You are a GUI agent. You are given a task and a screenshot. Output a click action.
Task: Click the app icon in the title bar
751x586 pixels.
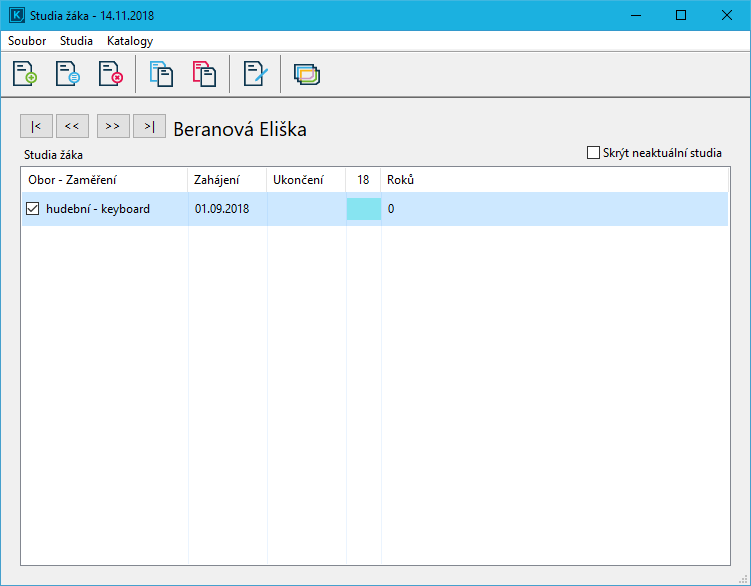(x=16, y=16)
